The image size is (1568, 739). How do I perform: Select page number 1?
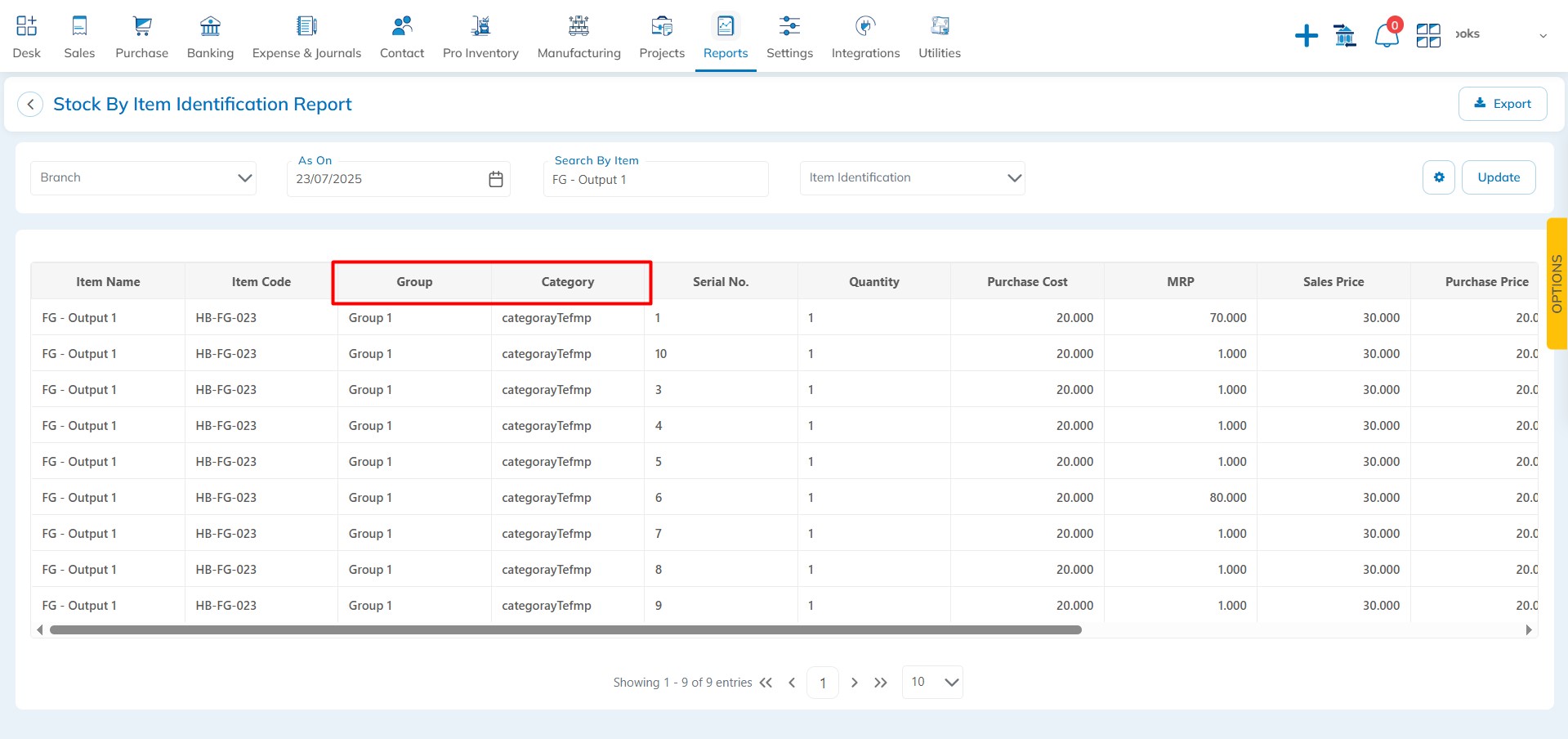[x=823, y=683]
